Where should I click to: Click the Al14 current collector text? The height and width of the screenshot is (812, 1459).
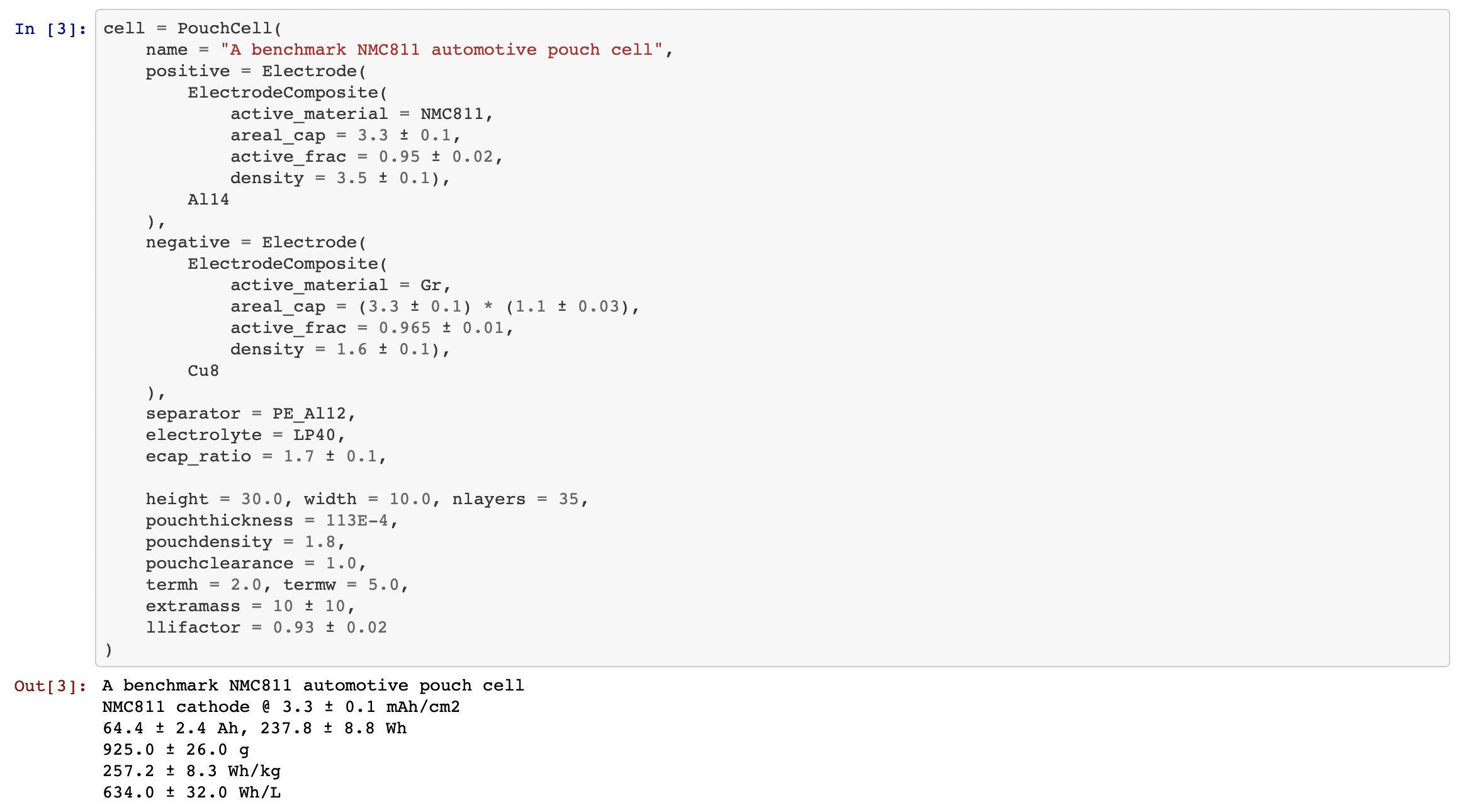pos(208,200)
